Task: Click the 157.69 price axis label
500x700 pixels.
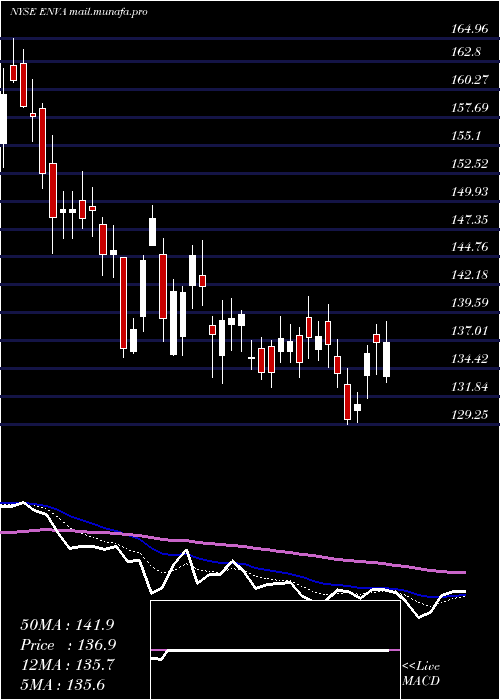Action: tap(470, 108)
